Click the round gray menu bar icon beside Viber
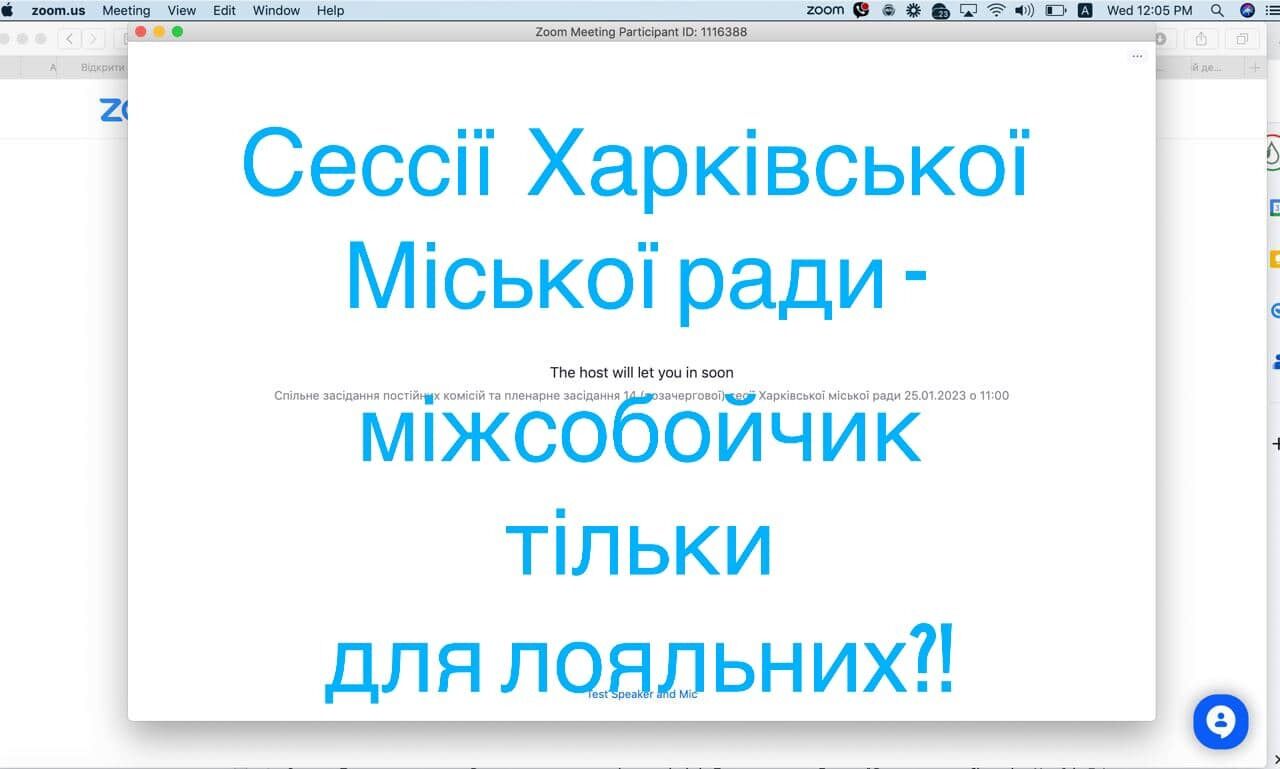Image resolution: width=1280 pixels, height=769 pixels. 889,10
